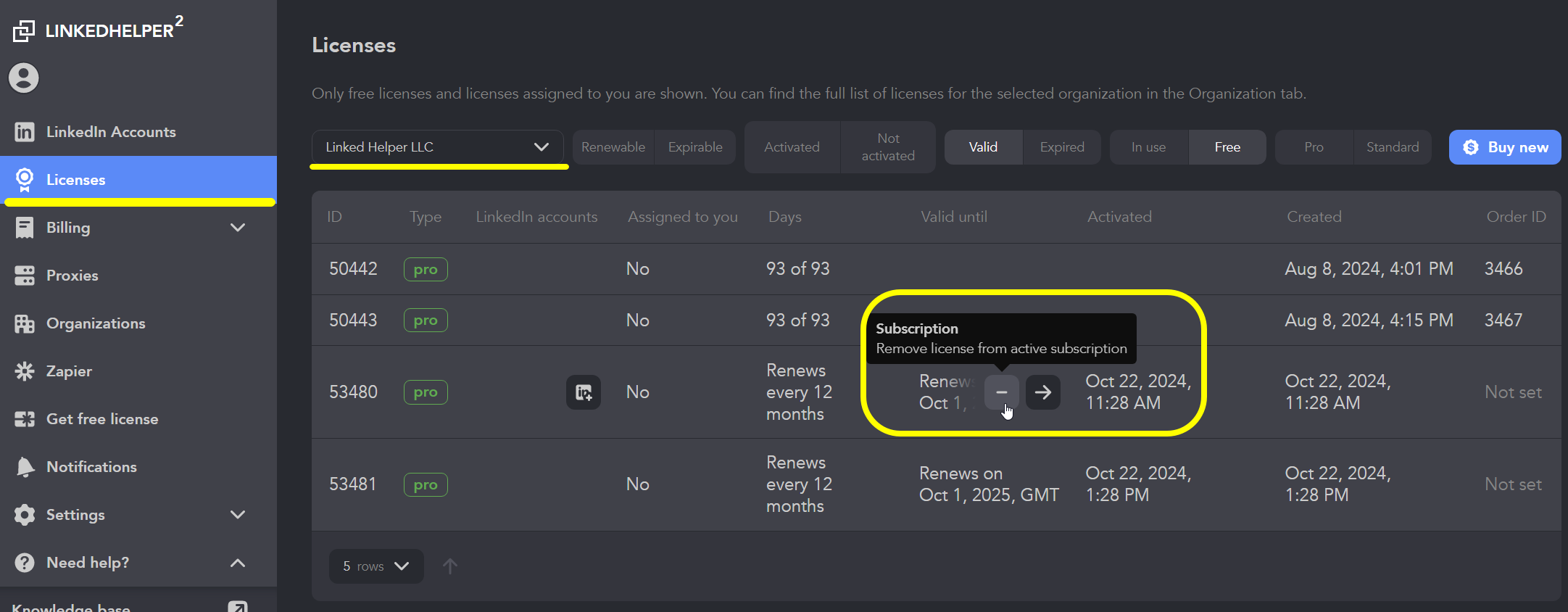Click the Get free license ticket icon

pyautogui.click(x=25, y=419)
